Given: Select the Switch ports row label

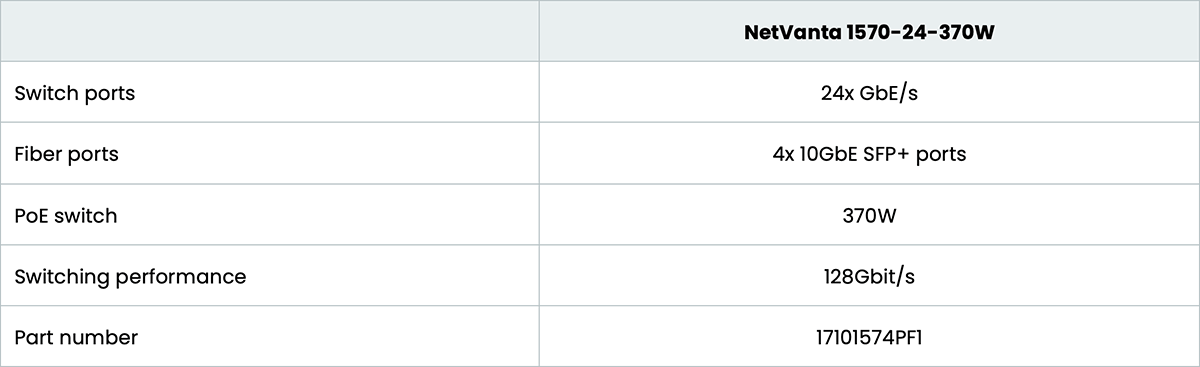Looking at the screenshot, I should (75, 93).
